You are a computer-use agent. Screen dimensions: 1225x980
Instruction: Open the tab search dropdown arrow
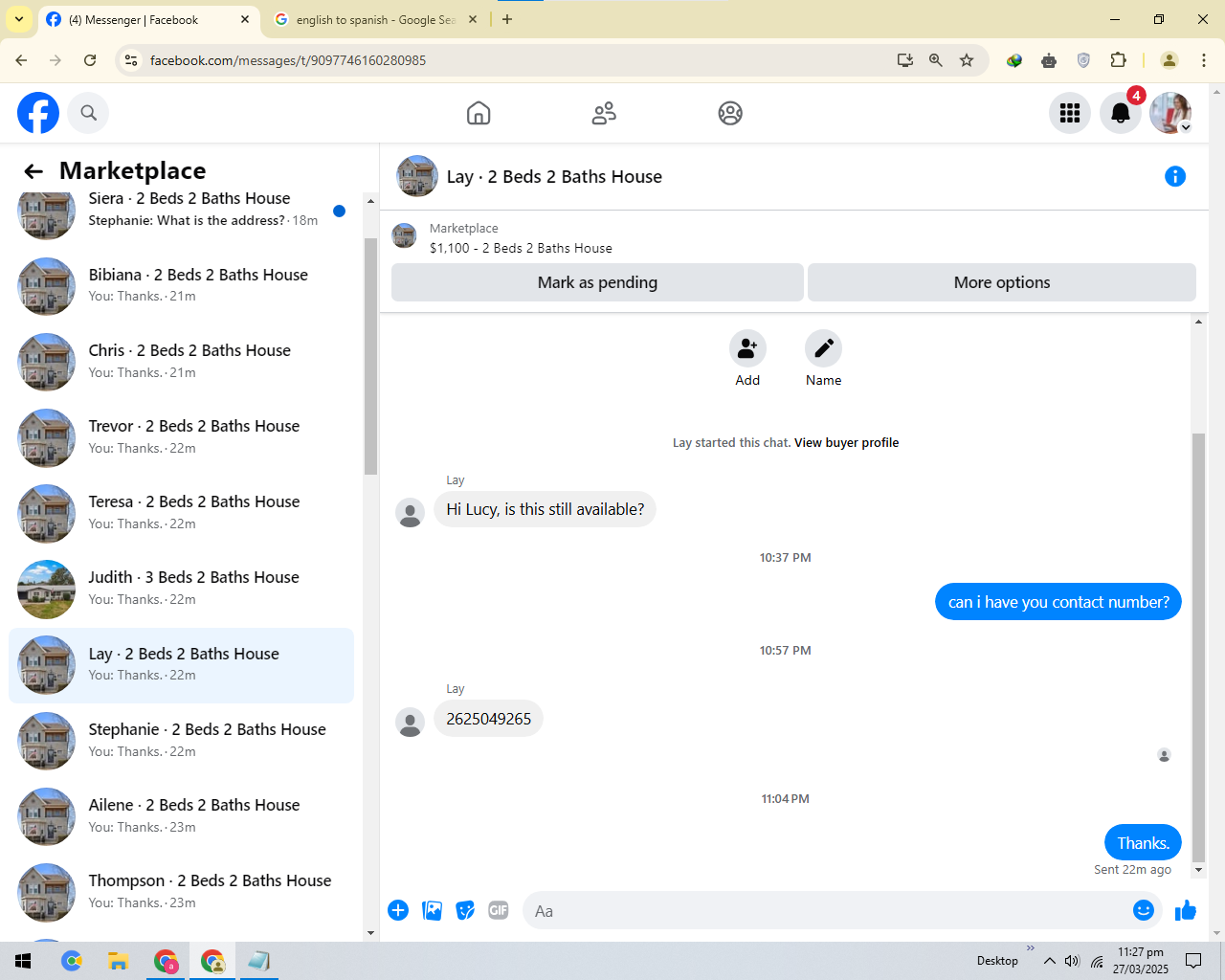click(x=19, y=19)
